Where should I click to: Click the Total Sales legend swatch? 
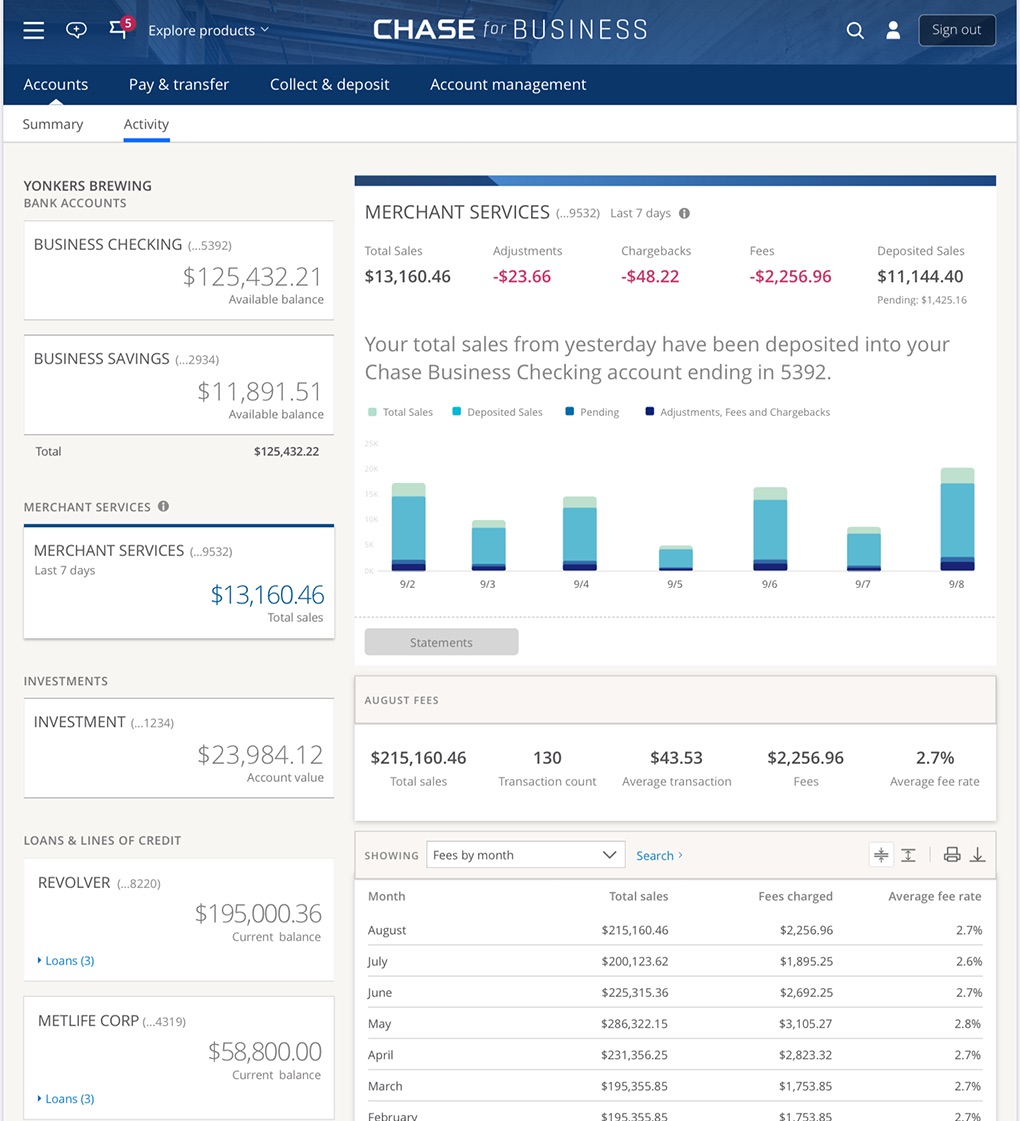(x=372, y=412)
